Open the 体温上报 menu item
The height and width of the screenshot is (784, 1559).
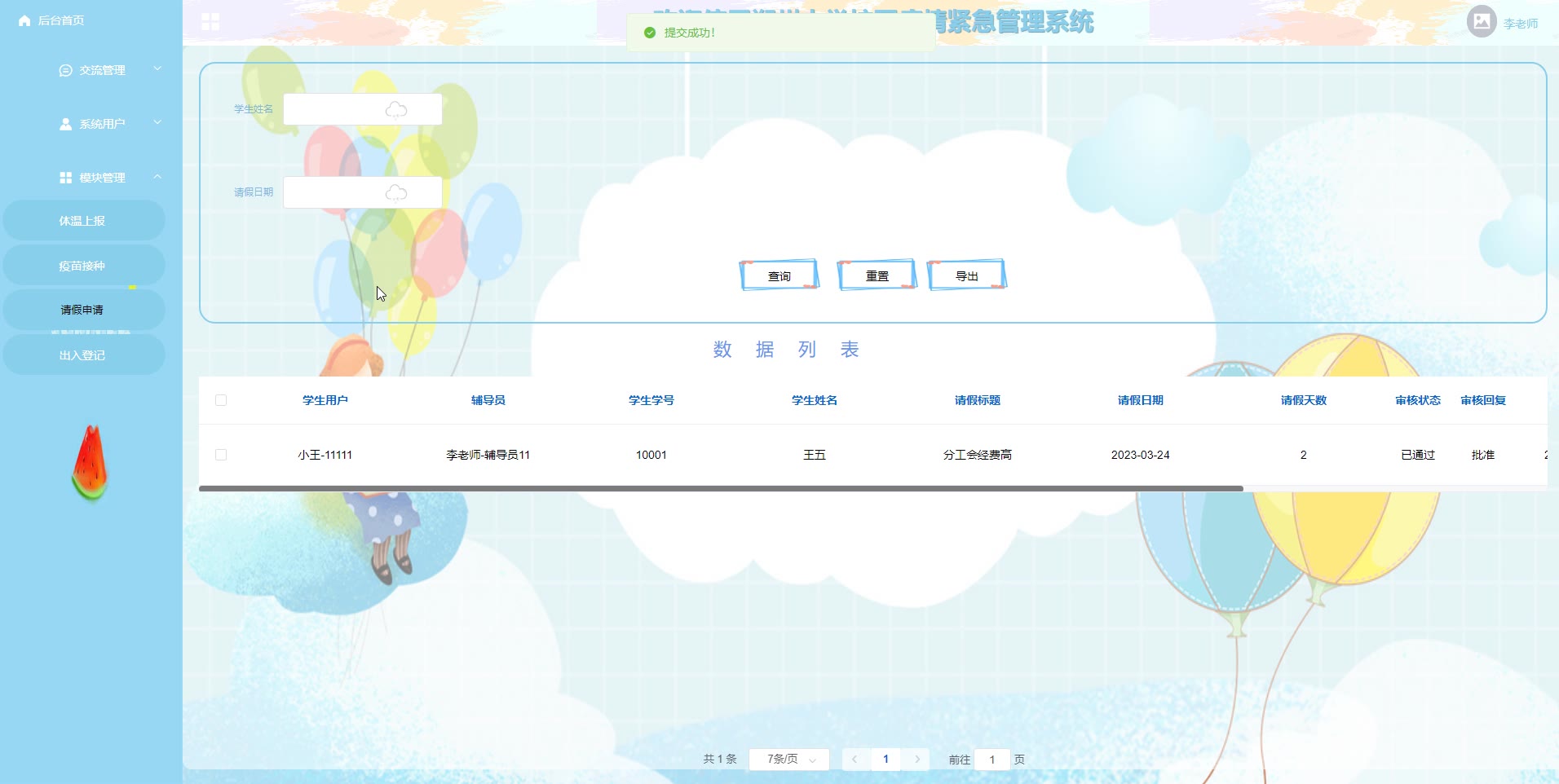(83, 221)
